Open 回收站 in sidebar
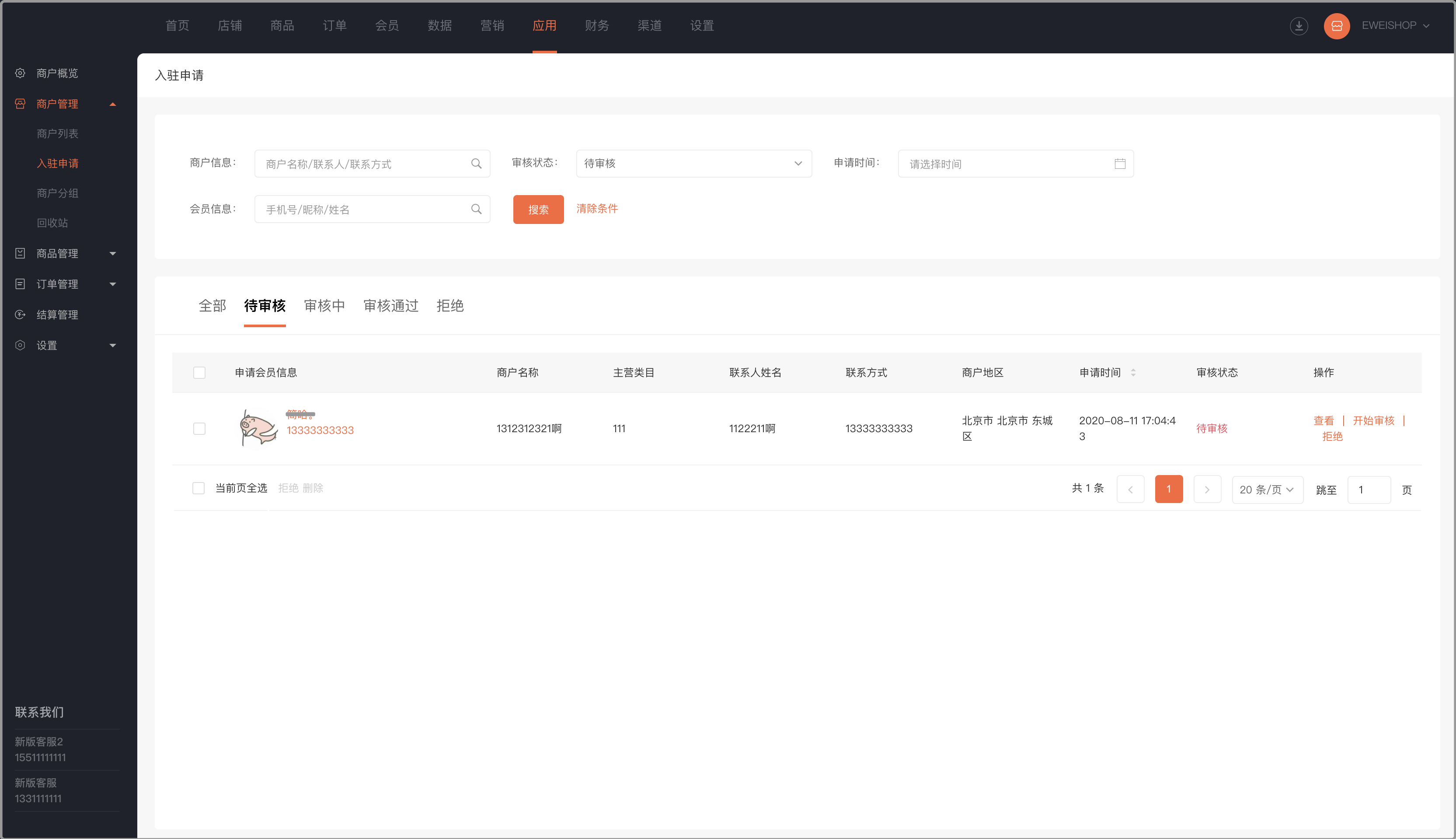 click(52, 222)
